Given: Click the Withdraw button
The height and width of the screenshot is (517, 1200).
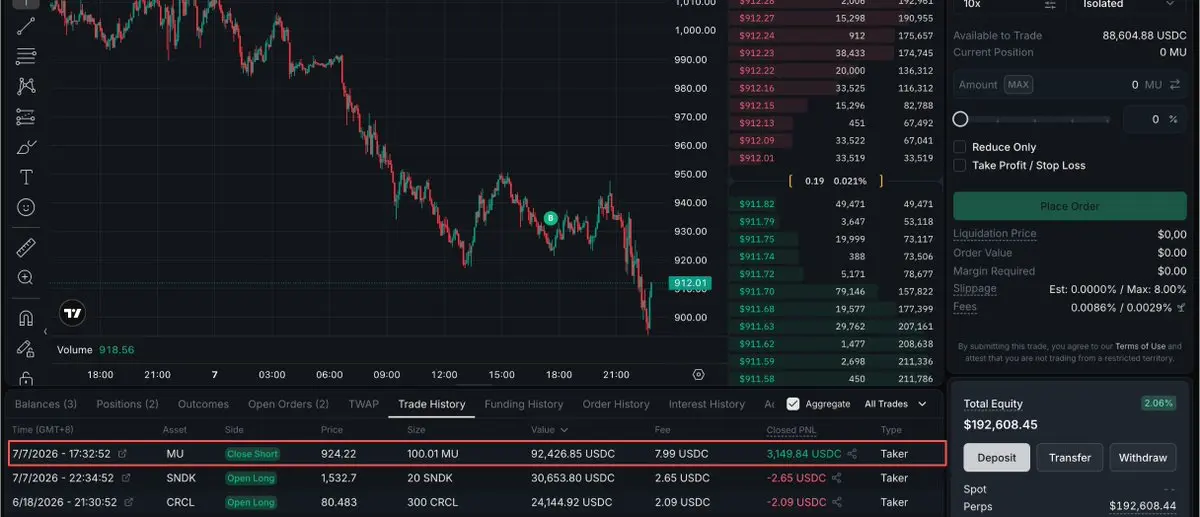Looking at the screenshot, I should pos(1142,457).
